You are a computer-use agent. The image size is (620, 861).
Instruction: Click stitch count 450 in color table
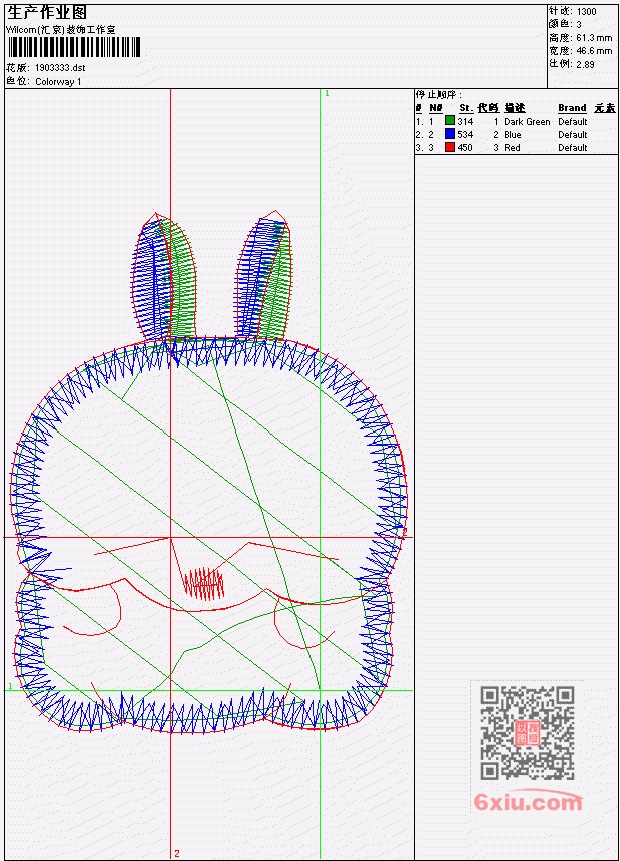[x=465, y=148]
